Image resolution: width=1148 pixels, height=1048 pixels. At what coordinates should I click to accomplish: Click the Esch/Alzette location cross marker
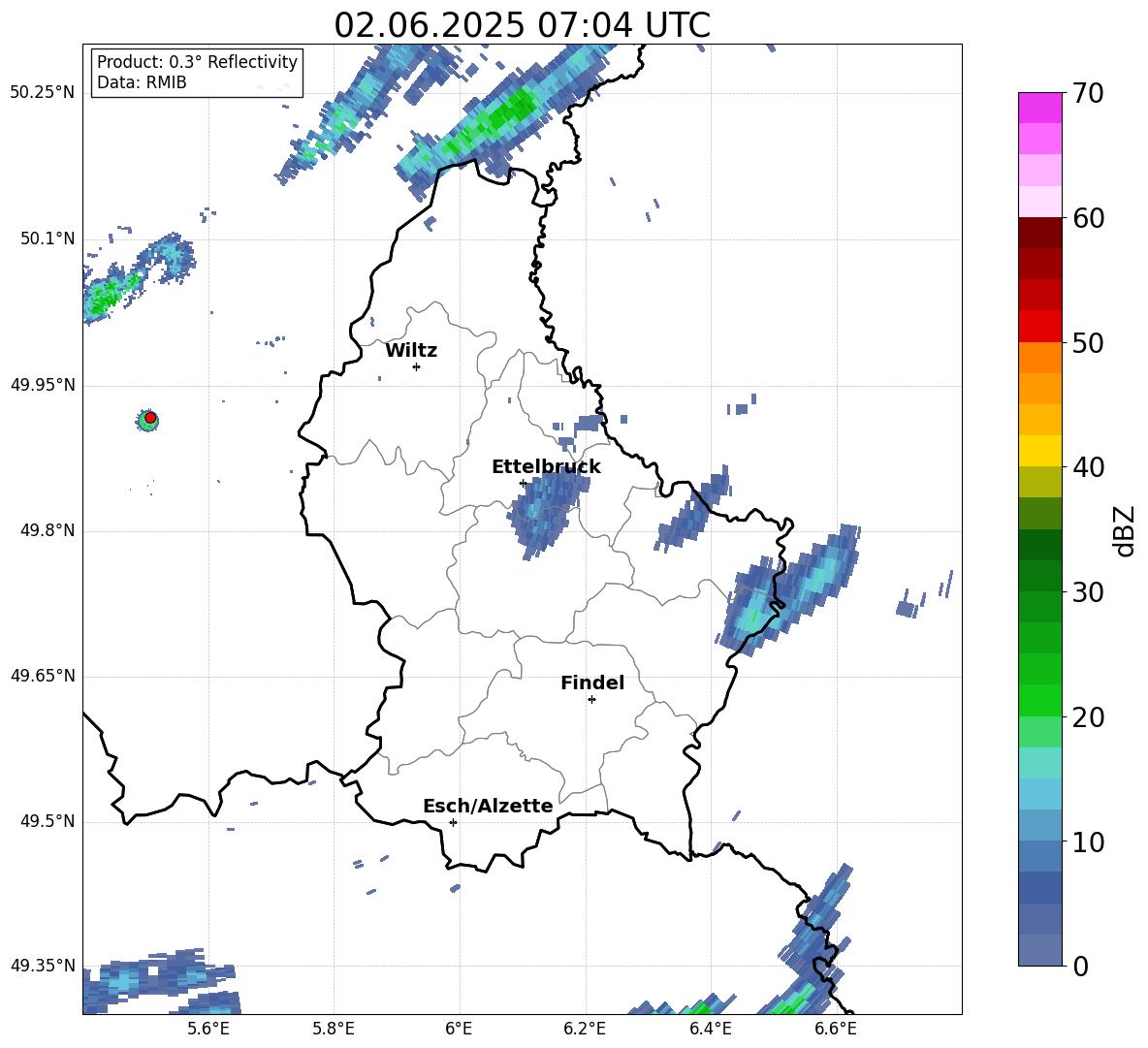(453, 822)
